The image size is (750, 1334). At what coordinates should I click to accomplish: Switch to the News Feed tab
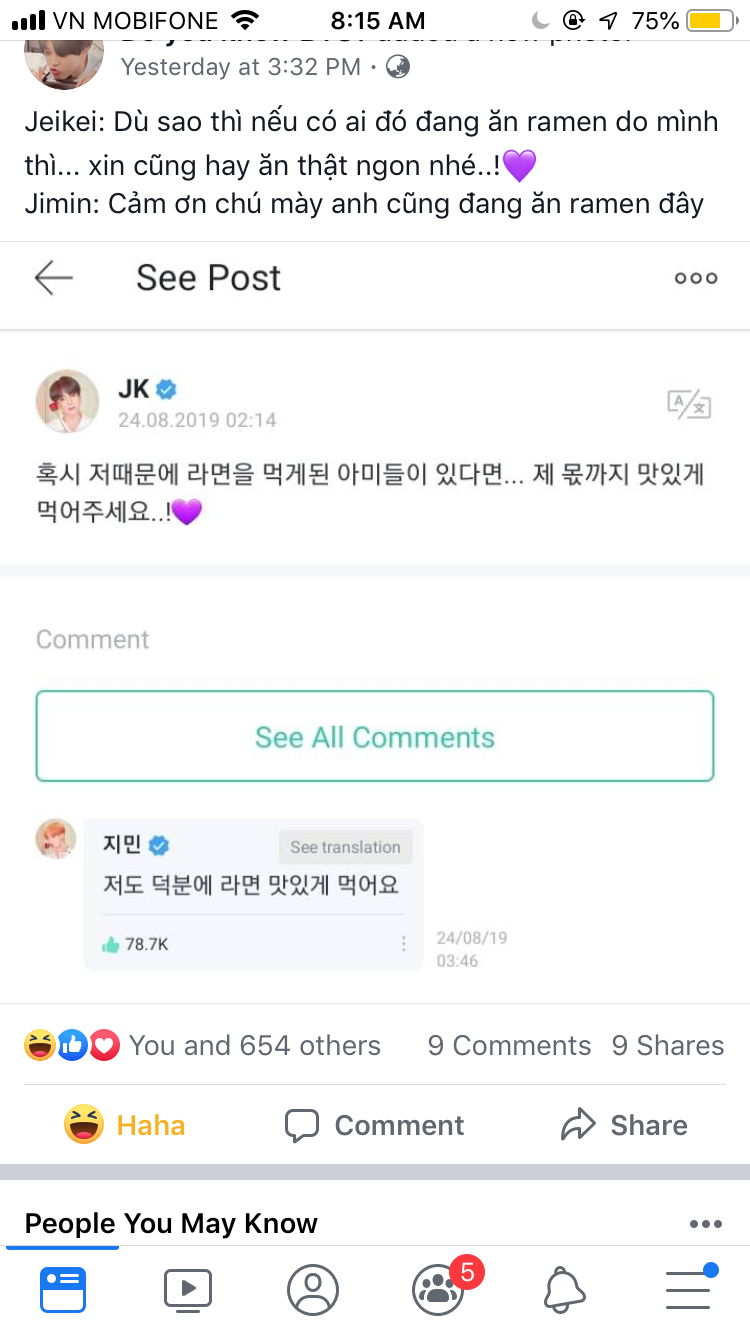tap(63, 1289)
